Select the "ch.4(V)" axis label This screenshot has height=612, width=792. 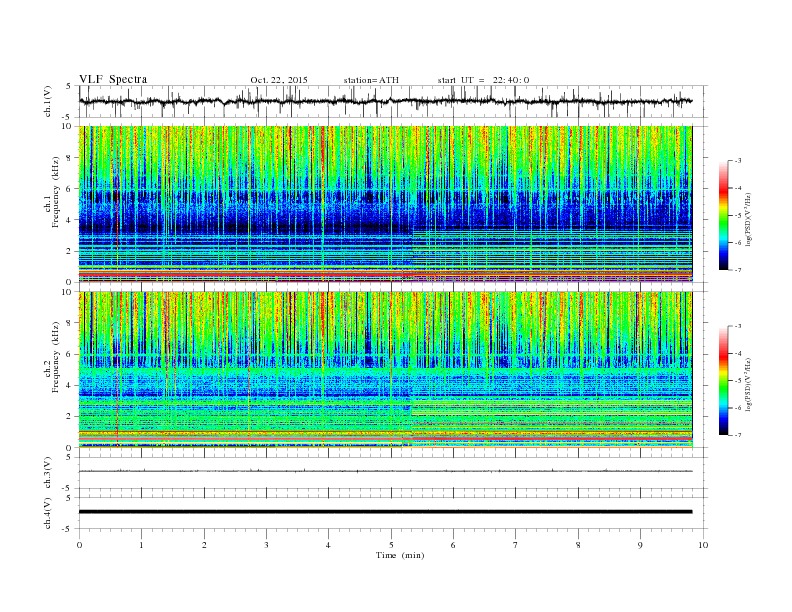coord(48,513)
